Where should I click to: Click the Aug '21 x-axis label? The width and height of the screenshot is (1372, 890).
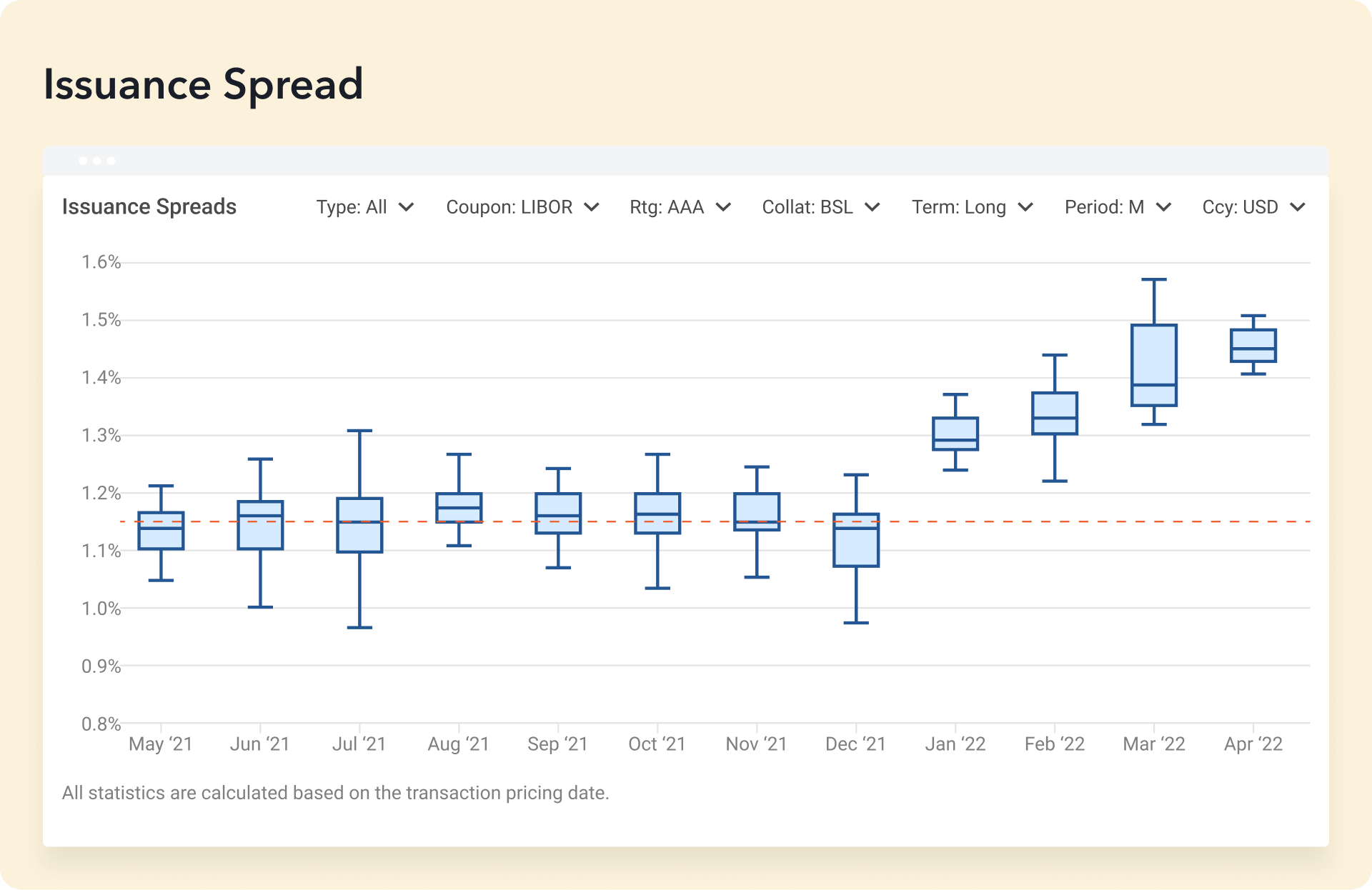click(458, 744)
